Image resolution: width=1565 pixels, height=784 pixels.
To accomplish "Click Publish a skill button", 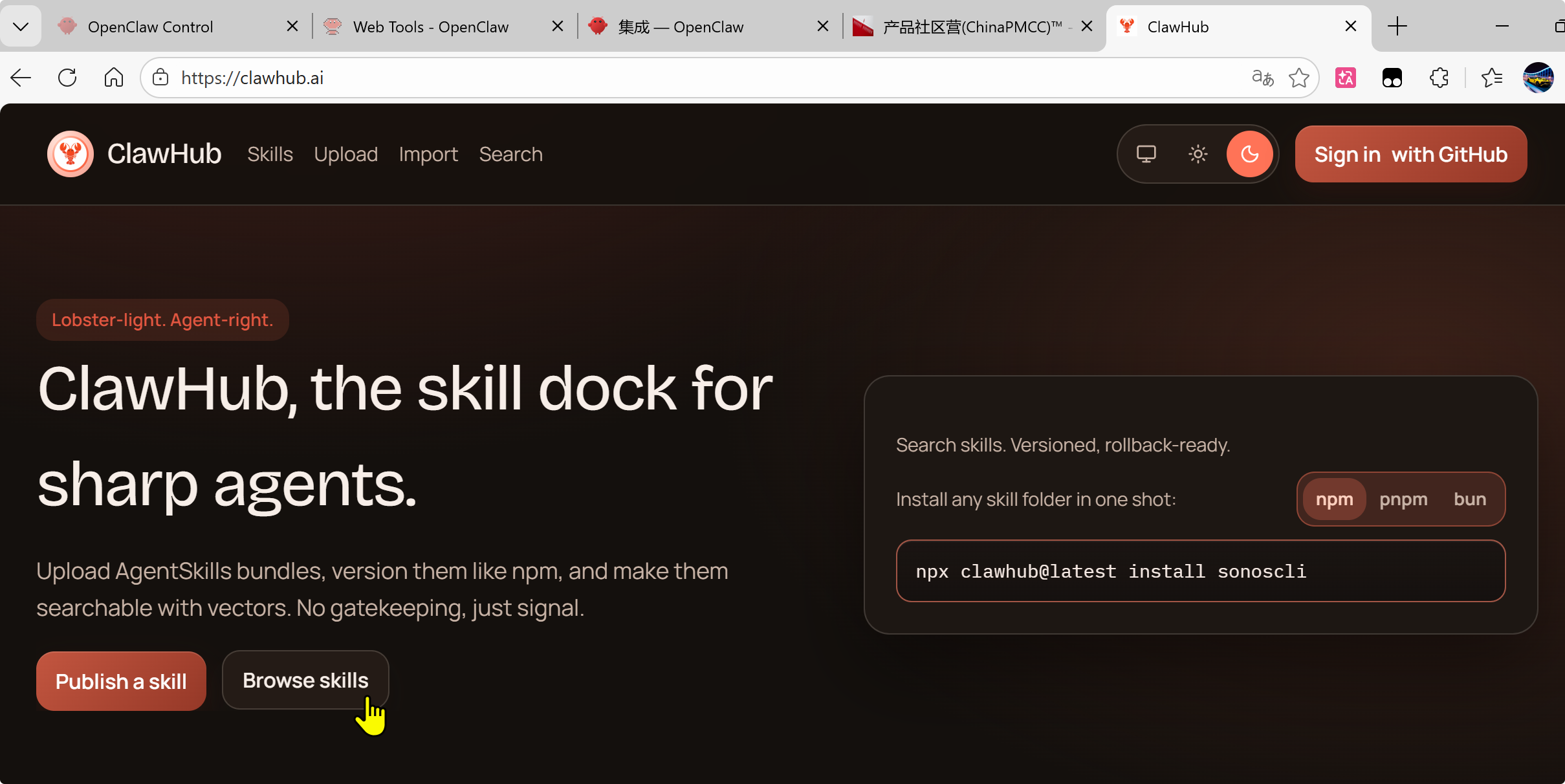I will tap(121, 681).
